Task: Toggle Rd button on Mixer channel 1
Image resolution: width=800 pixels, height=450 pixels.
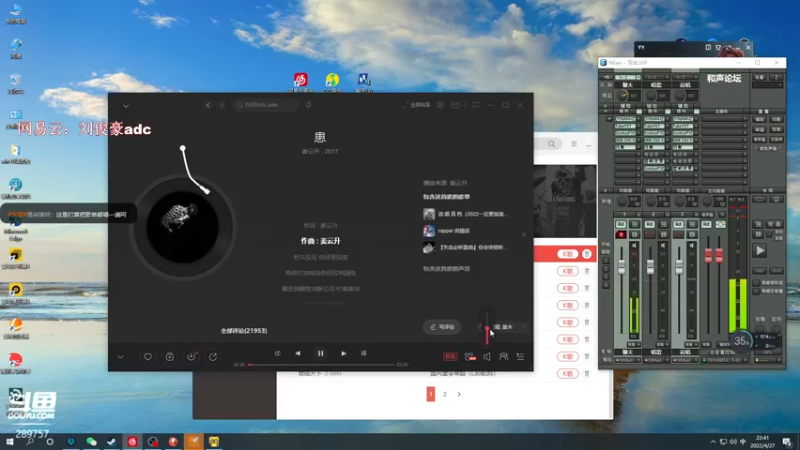Action: (620, 224)
